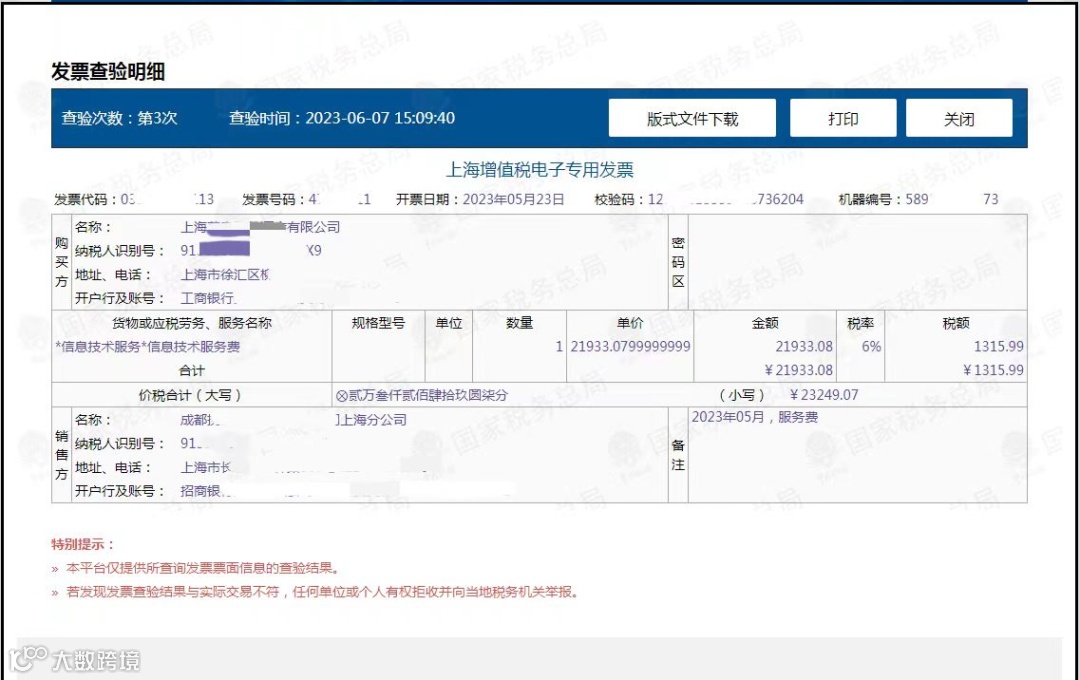Select the total tax ¥1315.99
The image size is (1080, 680).
pyautogui.click(x=993, y=370)
